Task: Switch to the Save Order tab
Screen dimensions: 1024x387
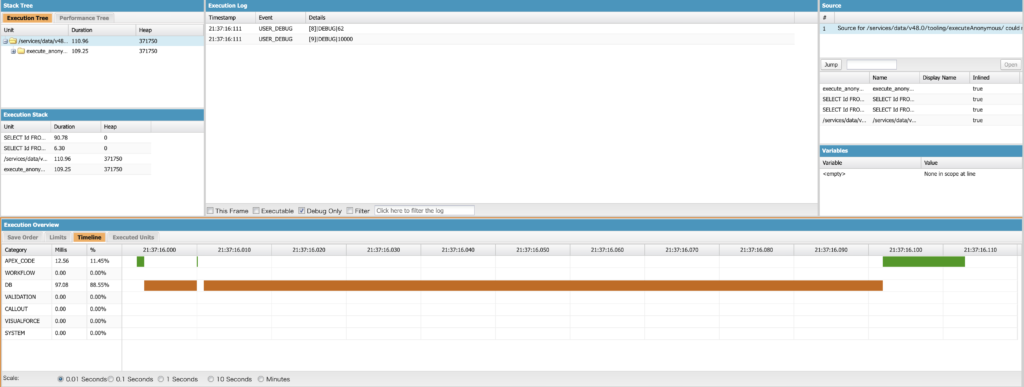Action: (x=23, y=237)
